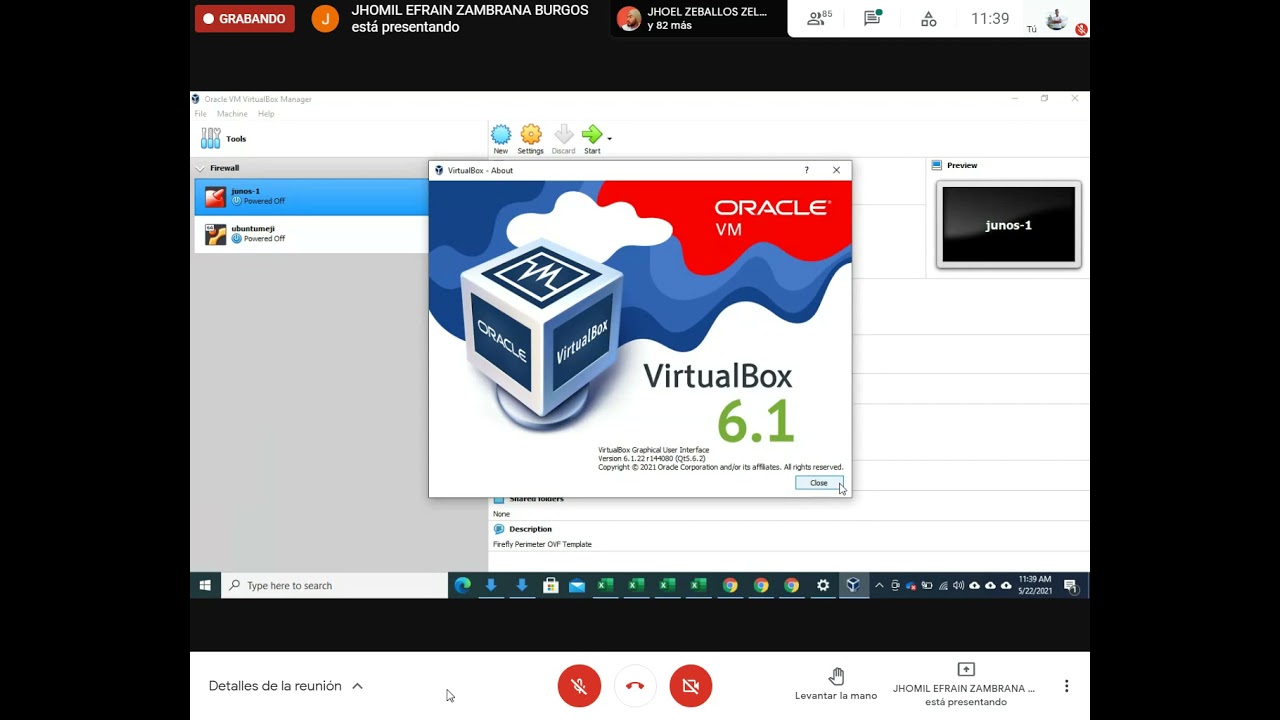Open the Meet activities shapes icon
This screenshot has width=1280, height=720.
[x=929, y=19]
